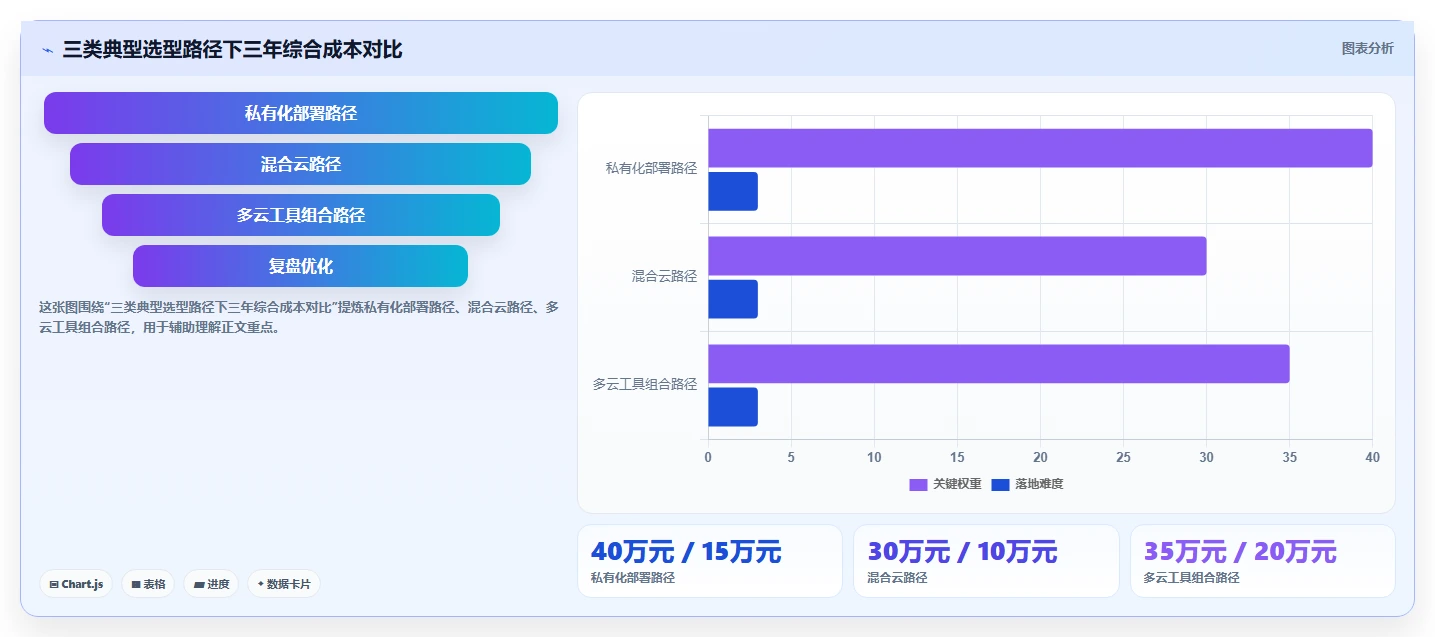Click the blue bar for 私有化部署路径
The image size is (1435, 637).
pos(733,191)
